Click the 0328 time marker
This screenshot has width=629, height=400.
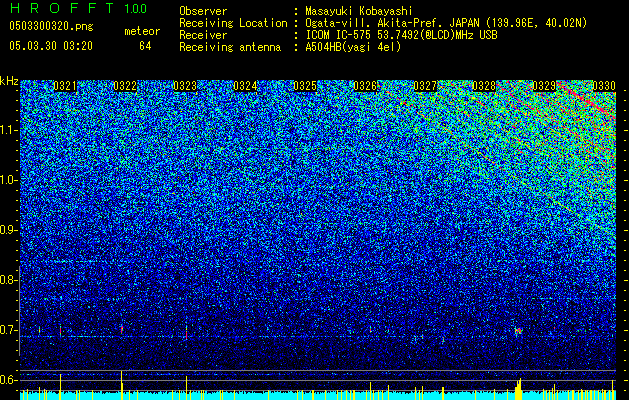(x=484, y=86)
